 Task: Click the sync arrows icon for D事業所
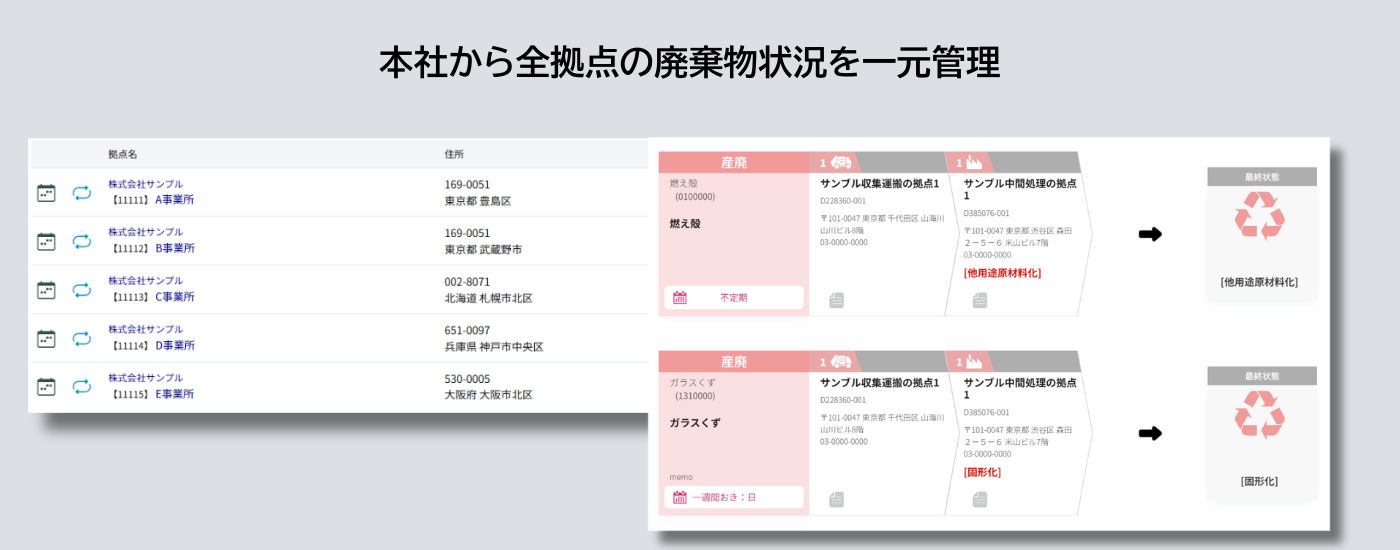pos(82,338)
